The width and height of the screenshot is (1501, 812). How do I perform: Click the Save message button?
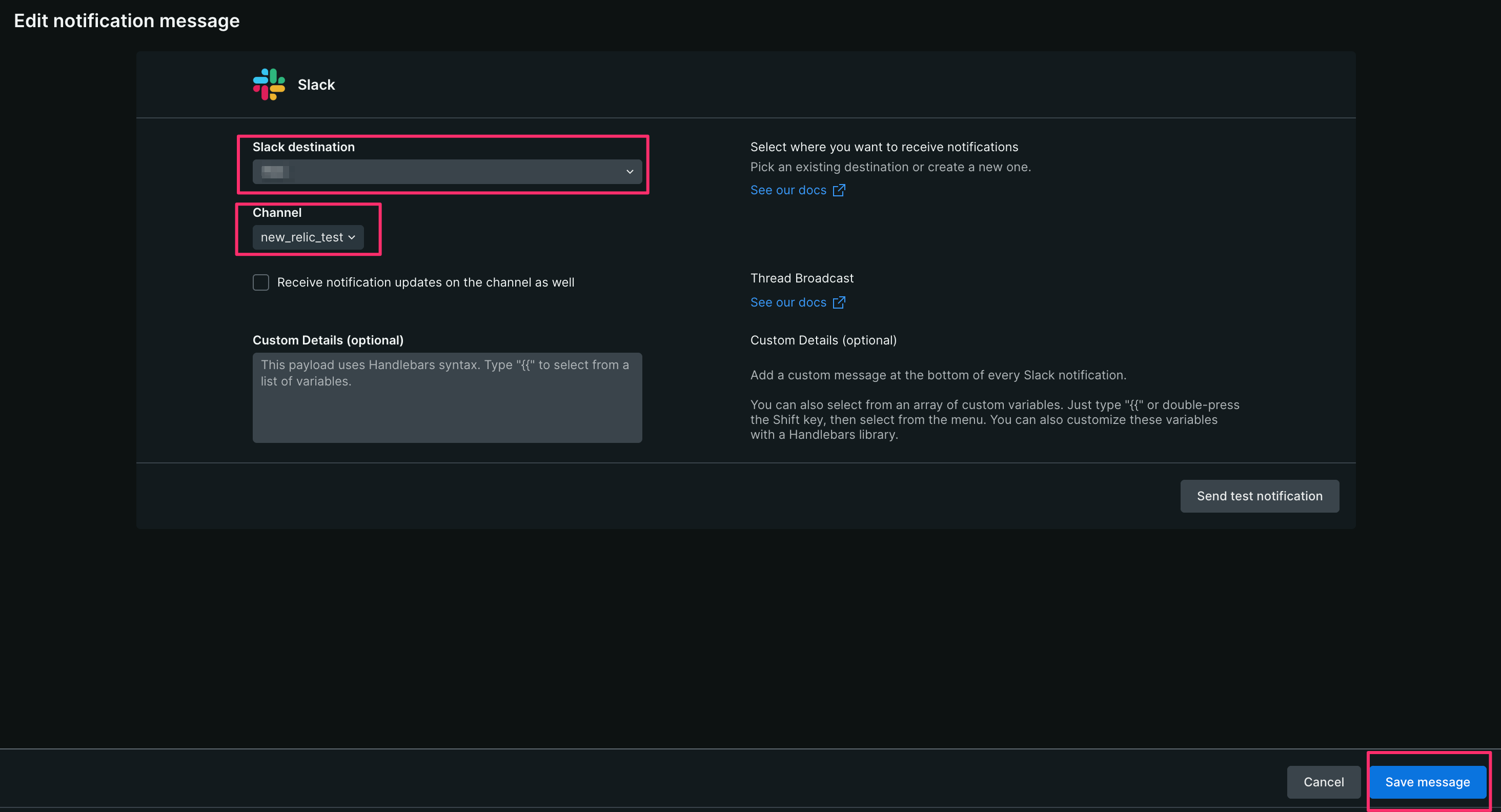pos(1428,782)
